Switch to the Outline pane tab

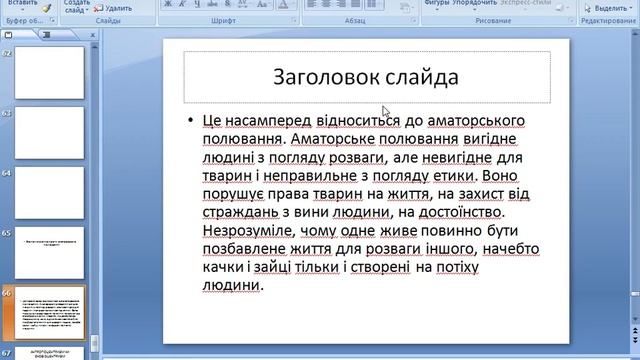(x=47, y=35)
